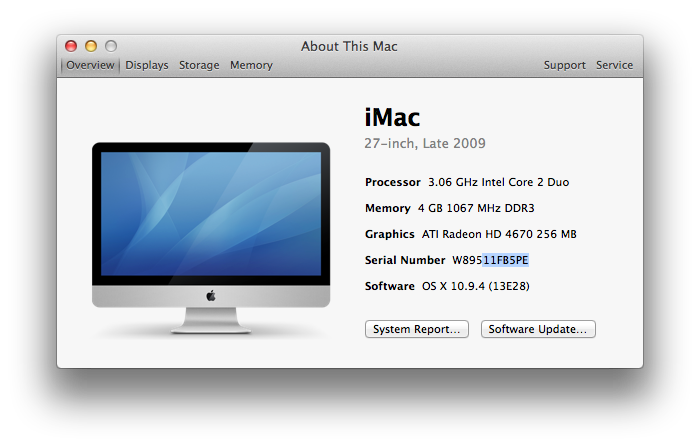Click the About This Mac window title
700x447 pixels.
pyautogui.click(x=349, y=46)
